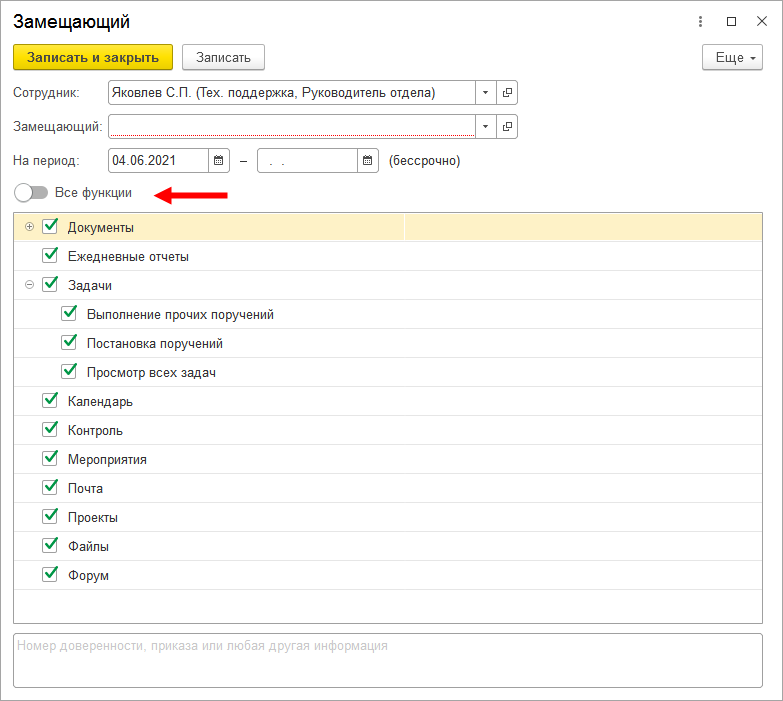Collapse the Задачи tree node
This screenshot has width=783, height=701.
click(x=29, y=285)
